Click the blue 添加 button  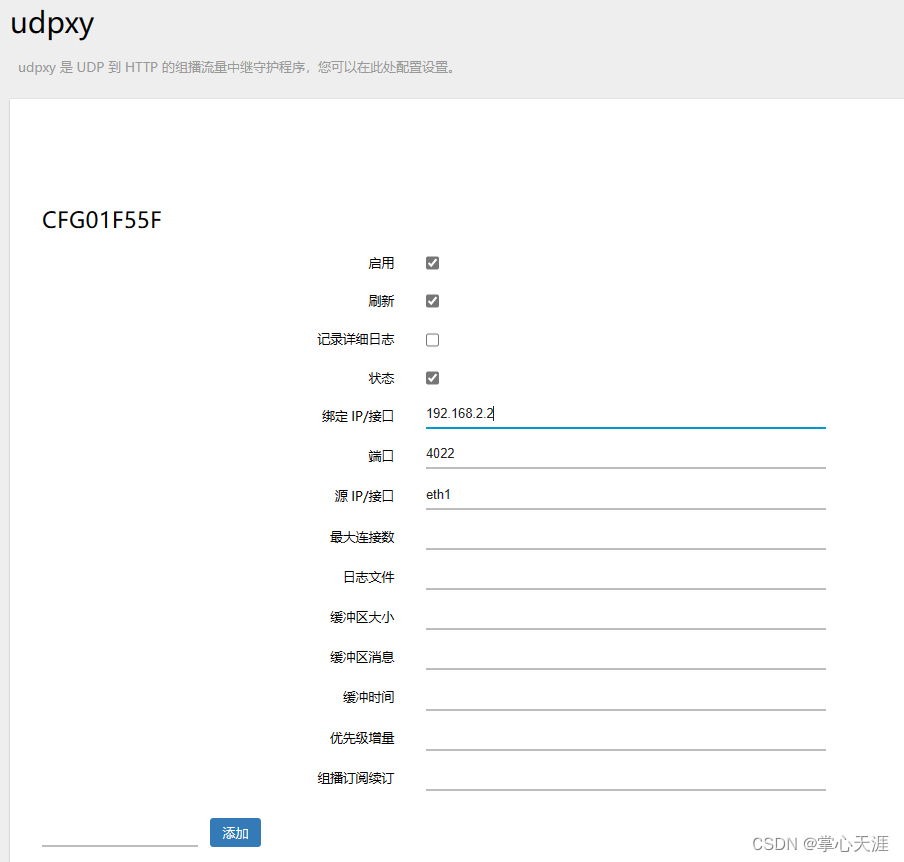[x=235, y=833]
